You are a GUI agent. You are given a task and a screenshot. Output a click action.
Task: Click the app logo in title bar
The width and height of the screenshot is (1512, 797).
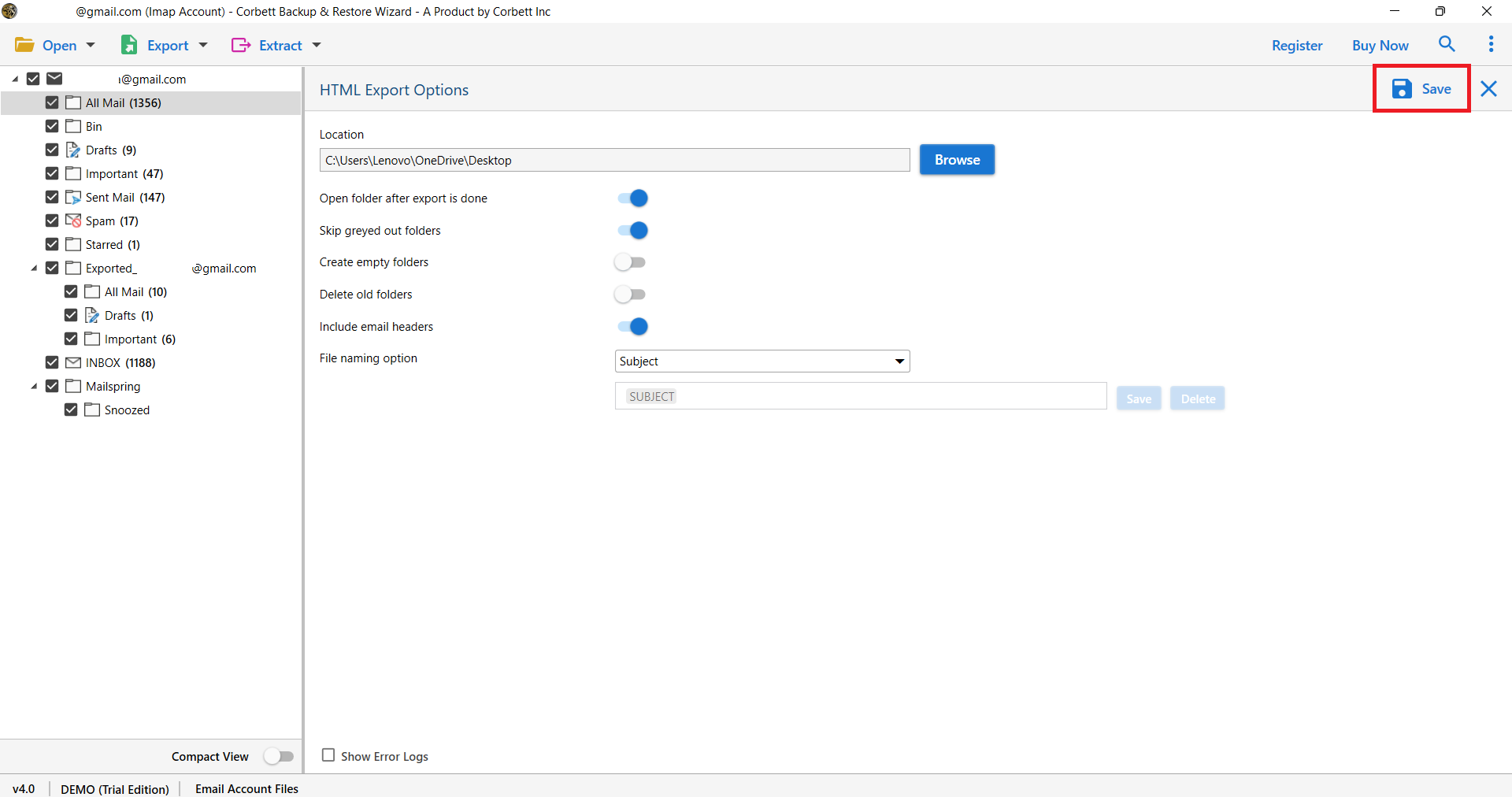(x=9, y=11)
